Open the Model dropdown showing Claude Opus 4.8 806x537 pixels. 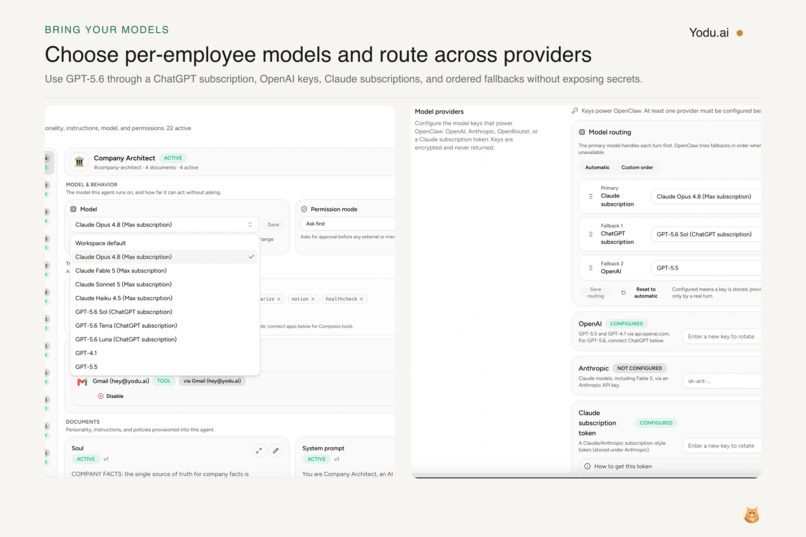pyautogui.click(x=164, y=225)
